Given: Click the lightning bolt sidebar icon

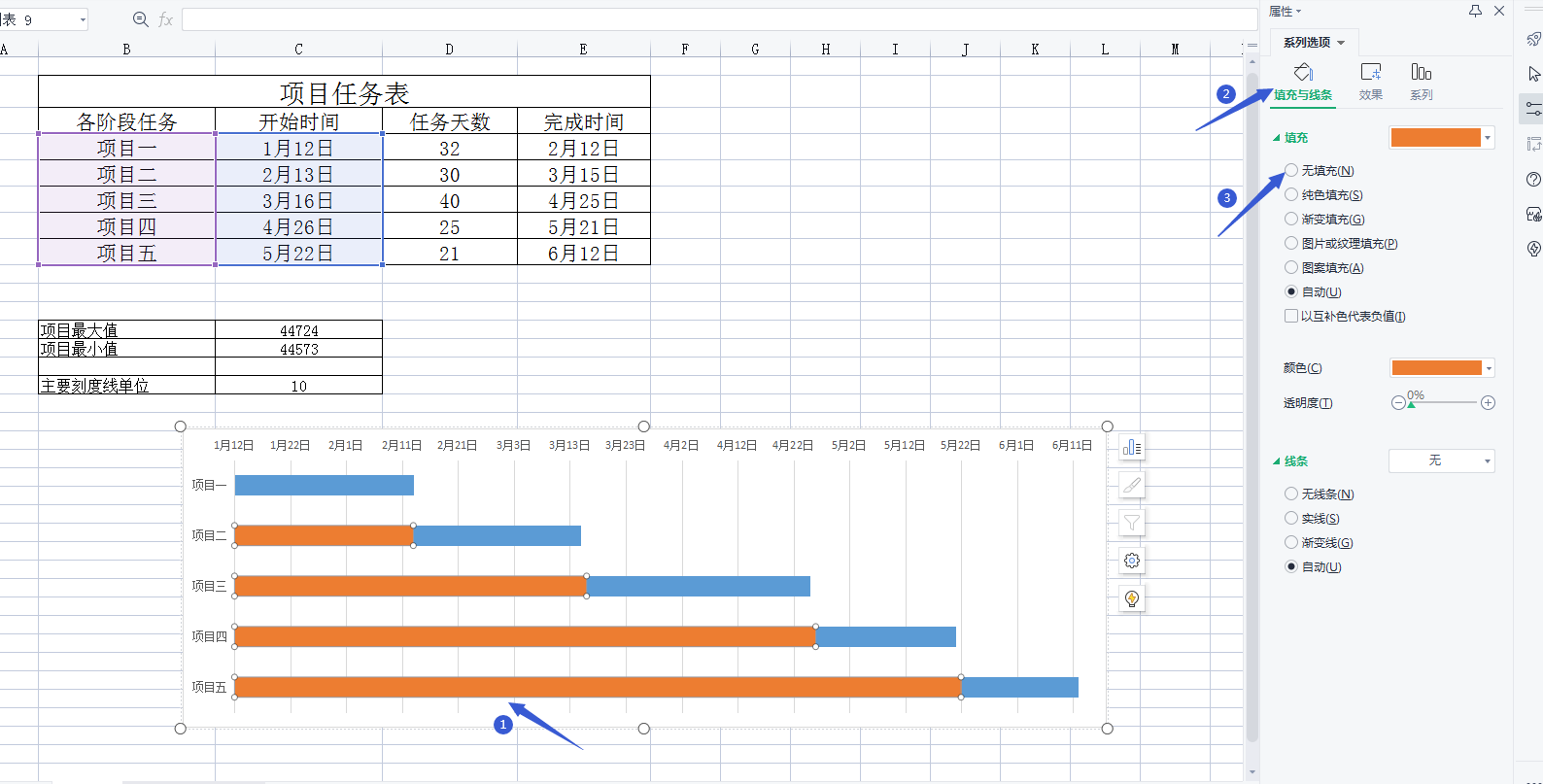Looking at the screenshot, I should (1533, 249).
